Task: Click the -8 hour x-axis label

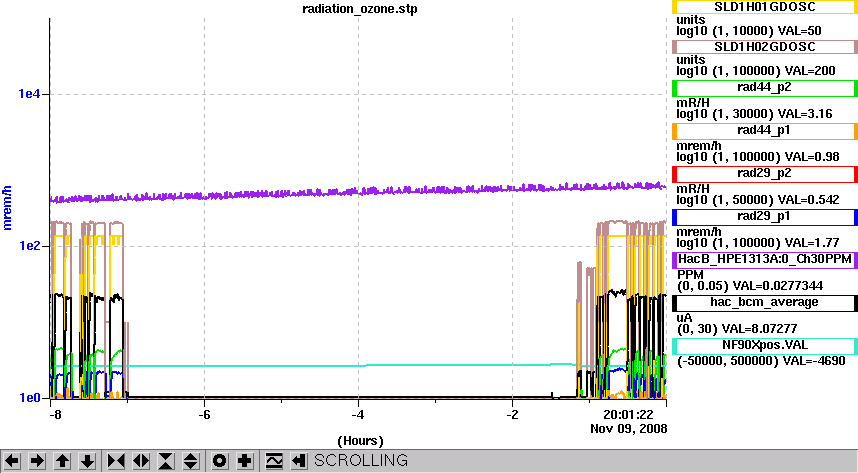Action: tap(55, 414)
